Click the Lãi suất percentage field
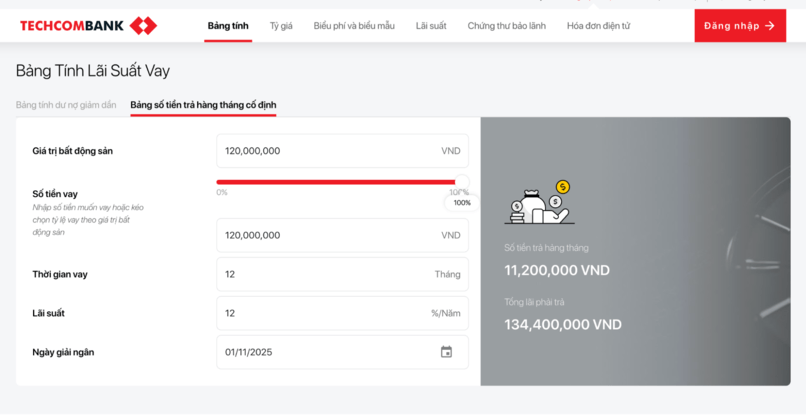This screenshot has height=418, width=806. coord(342,313)
